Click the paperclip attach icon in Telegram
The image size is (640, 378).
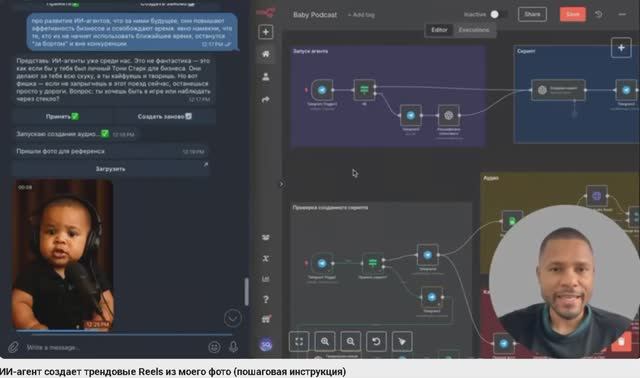click(x=13, y=347)
